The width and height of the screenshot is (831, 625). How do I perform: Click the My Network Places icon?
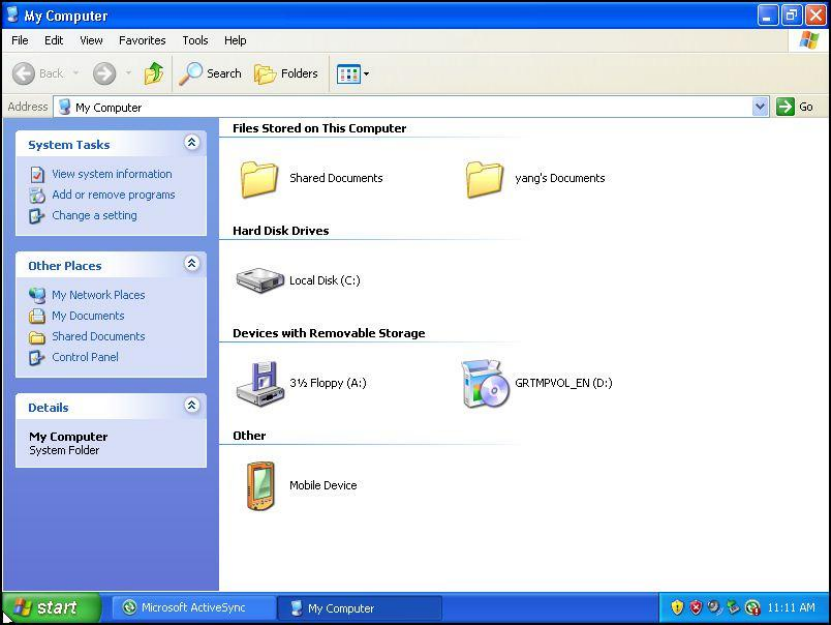point(37,295)
